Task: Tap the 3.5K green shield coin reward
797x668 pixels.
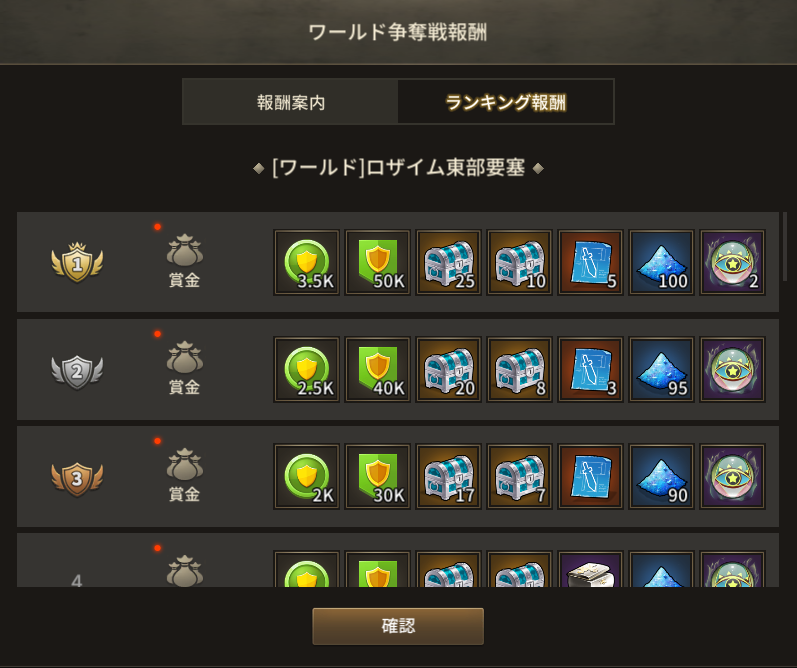Action: click(306, 262)
